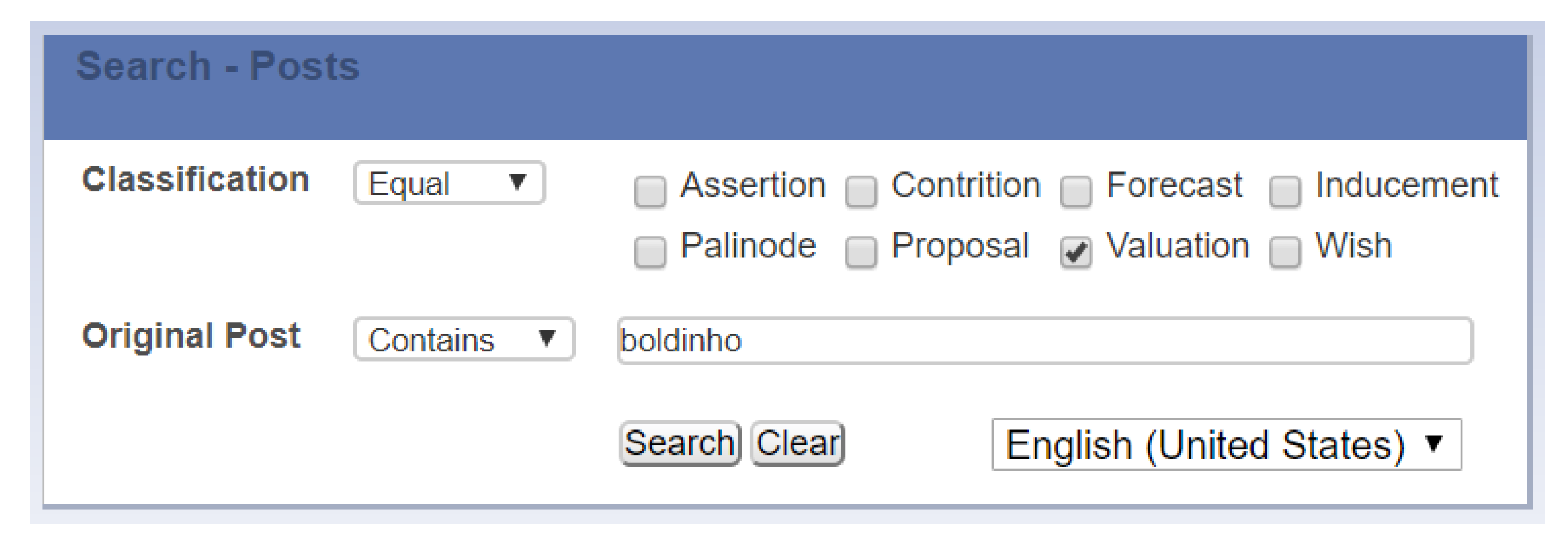
Task: Check the Assertion checkbox
Action: click(x=650, y=191)
